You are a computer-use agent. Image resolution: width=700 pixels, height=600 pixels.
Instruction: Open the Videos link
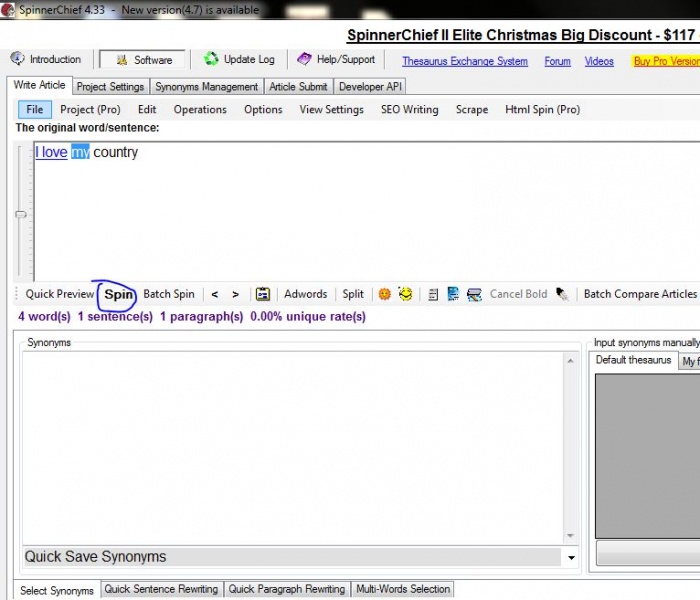point(599,61)
